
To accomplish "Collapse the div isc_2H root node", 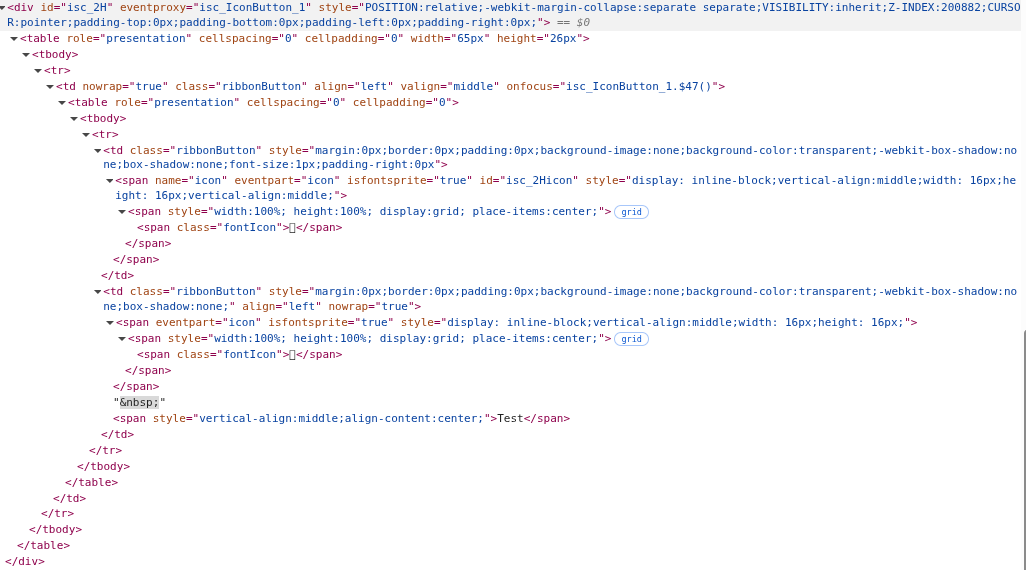I will tap(3, 8).
